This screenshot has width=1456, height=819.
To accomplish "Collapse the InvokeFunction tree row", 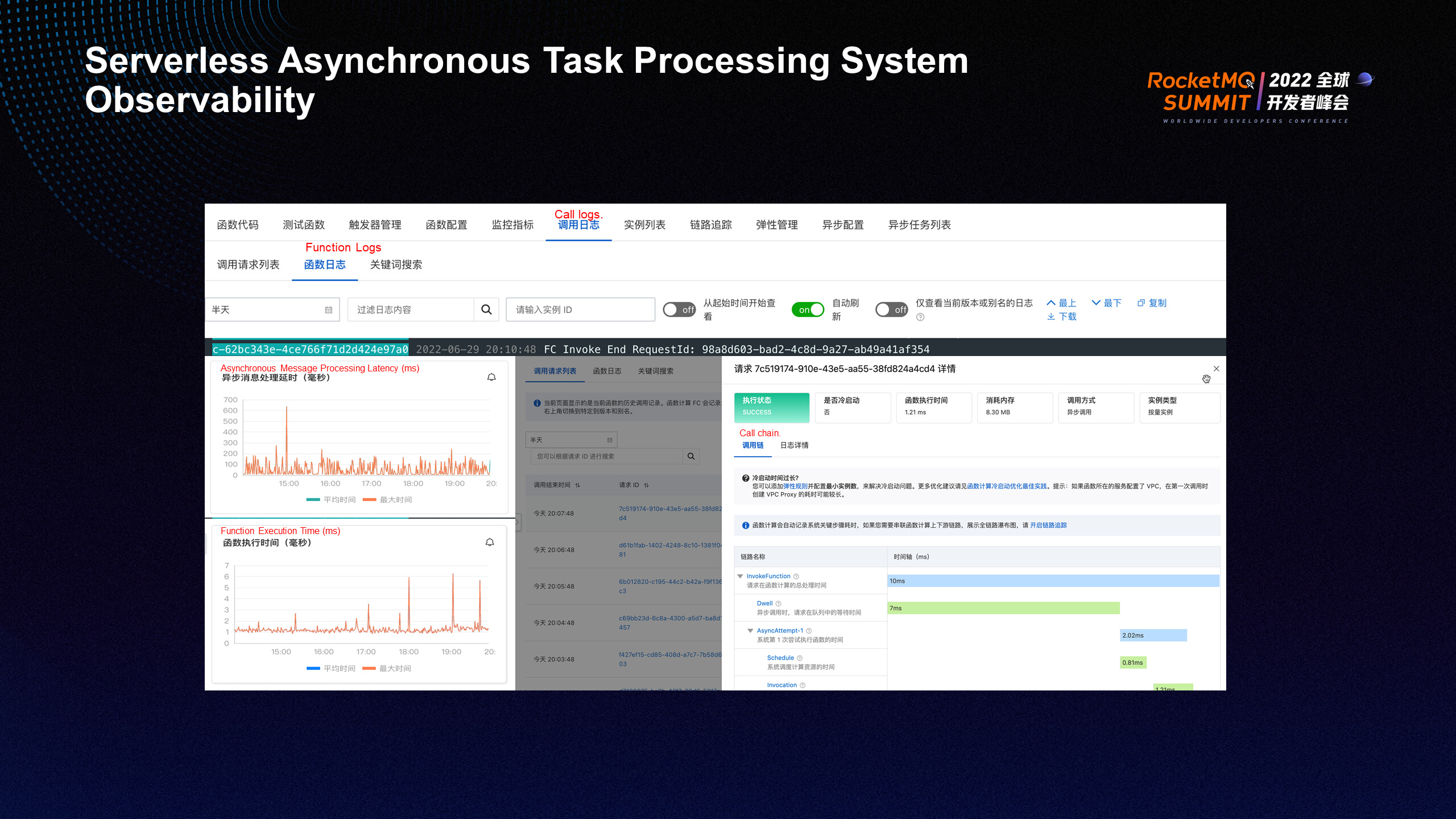I will click(x=741, y=576).
